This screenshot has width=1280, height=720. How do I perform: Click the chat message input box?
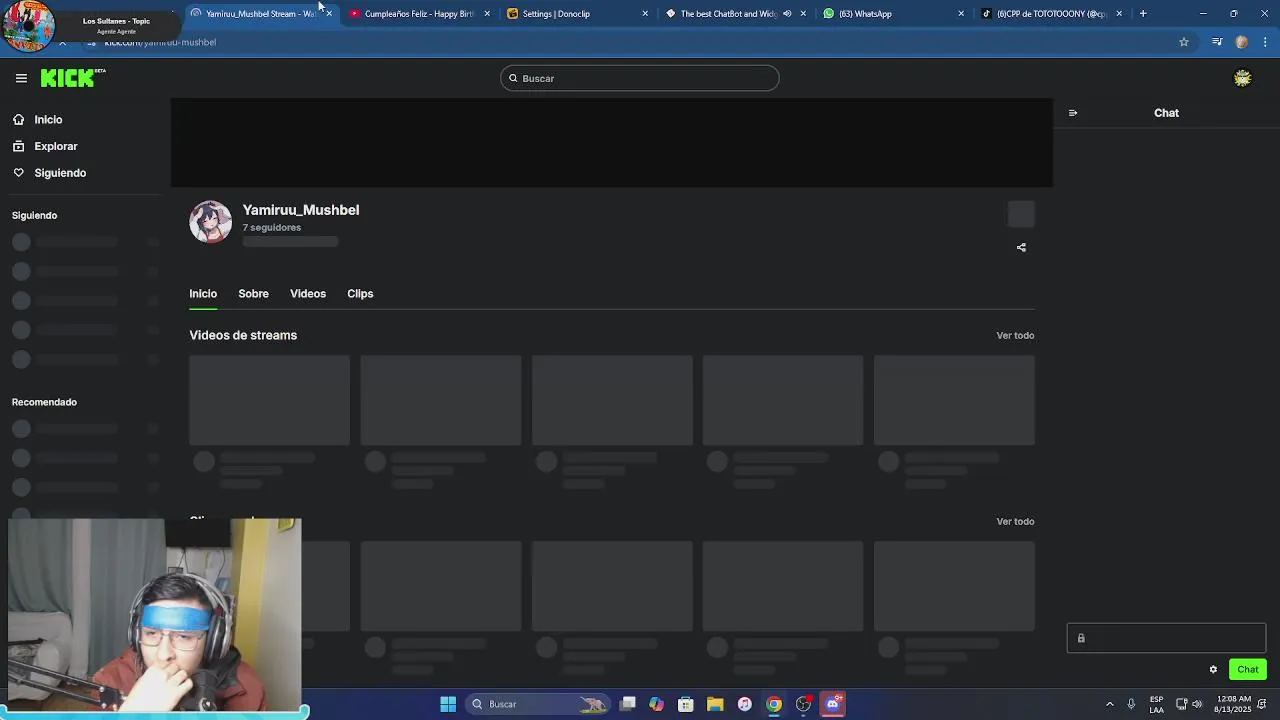pyautogui.click(x=1166, y=638)
